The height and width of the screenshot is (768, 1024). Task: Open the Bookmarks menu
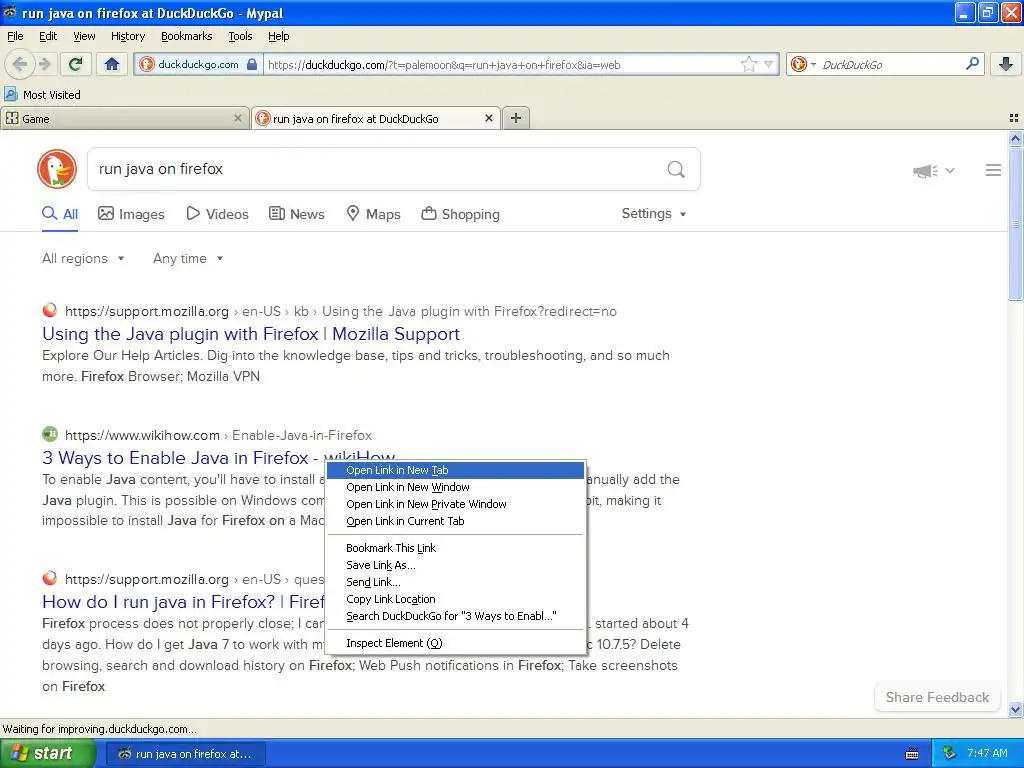[186, 36]
